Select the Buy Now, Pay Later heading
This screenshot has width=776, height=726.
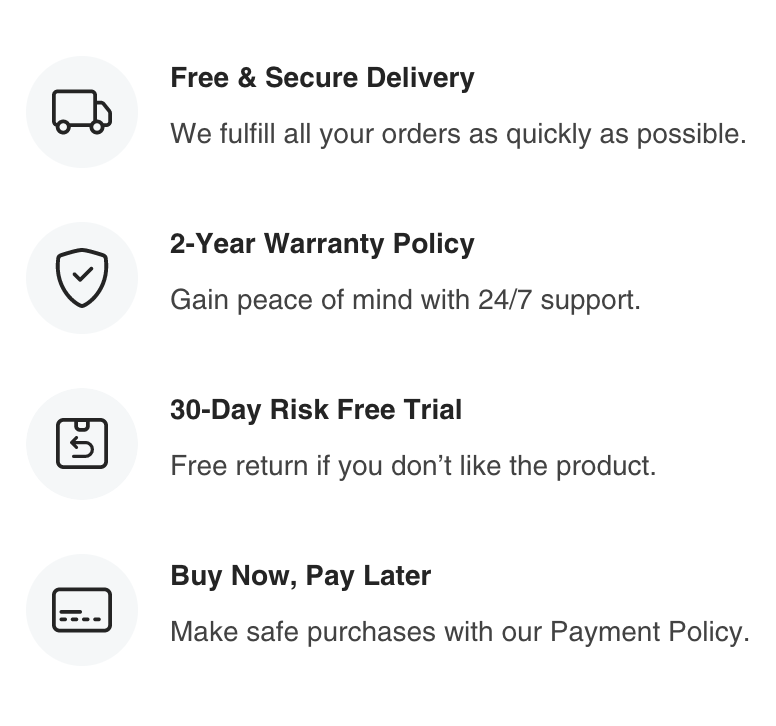point(300,576)
